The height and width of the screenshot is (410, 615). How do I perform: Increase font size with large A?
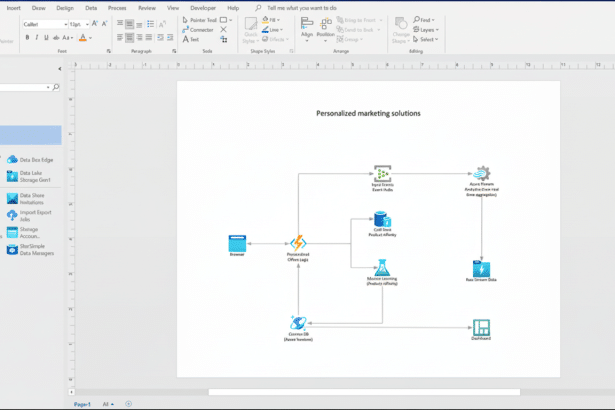(95, 24)
